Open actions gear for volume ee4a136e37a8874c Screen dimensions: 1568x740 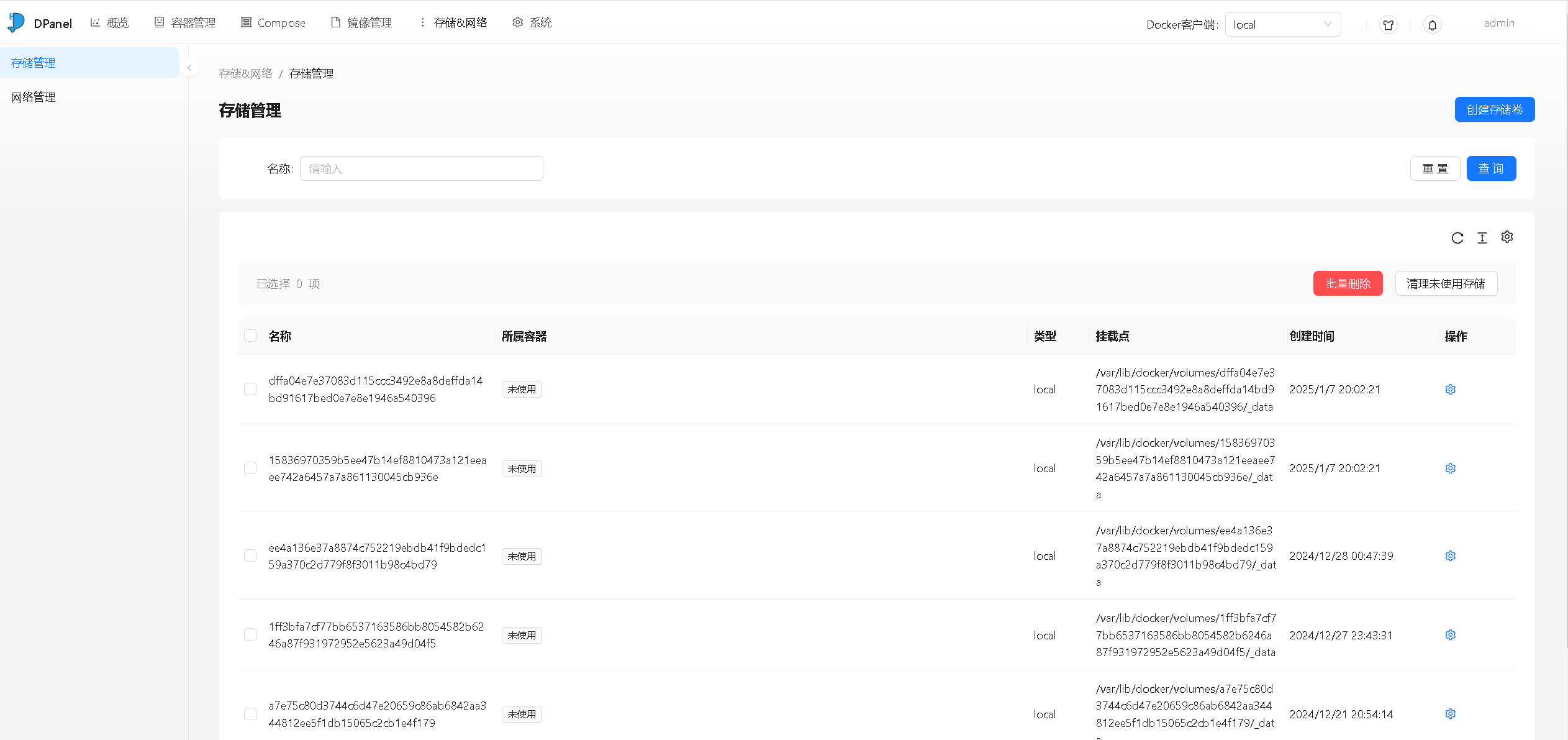pos(1450,555)
